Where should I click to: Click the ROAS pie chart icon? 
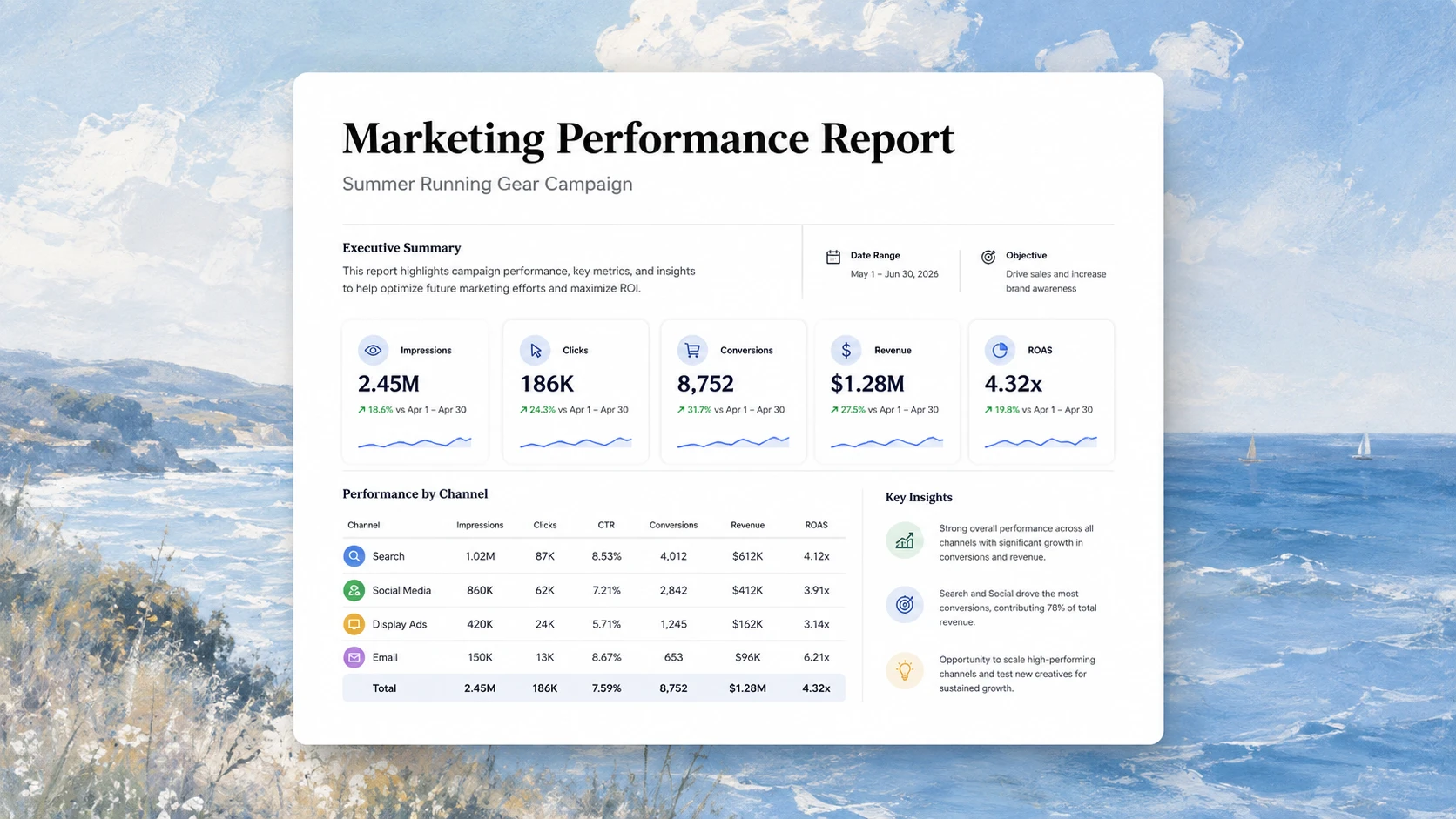click(x=1000, y=350)
